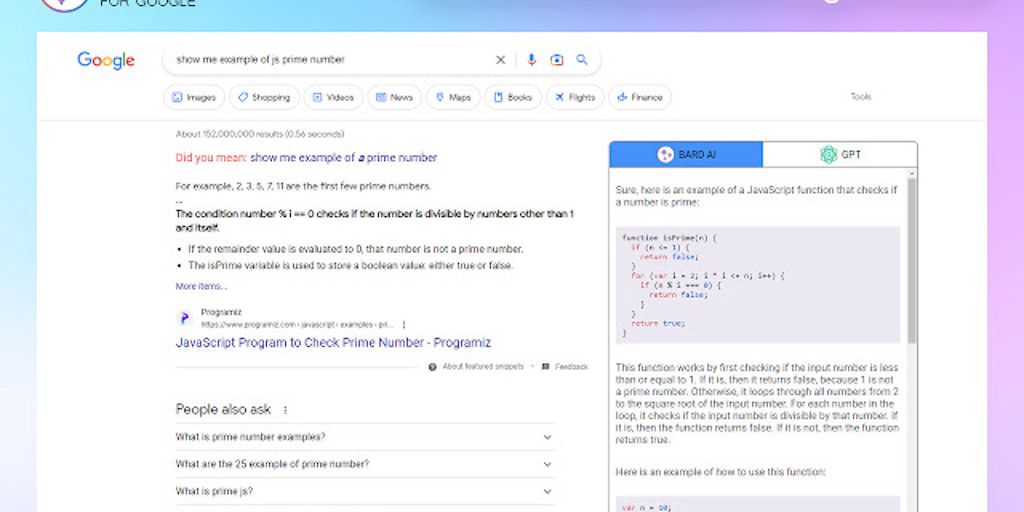Click the Google logo
The height and width of the screenshot is (512, 1024).
[106, 60]
